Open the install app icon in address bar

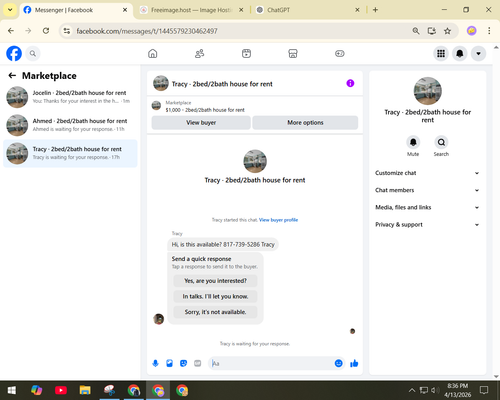[x=432, y=31]
